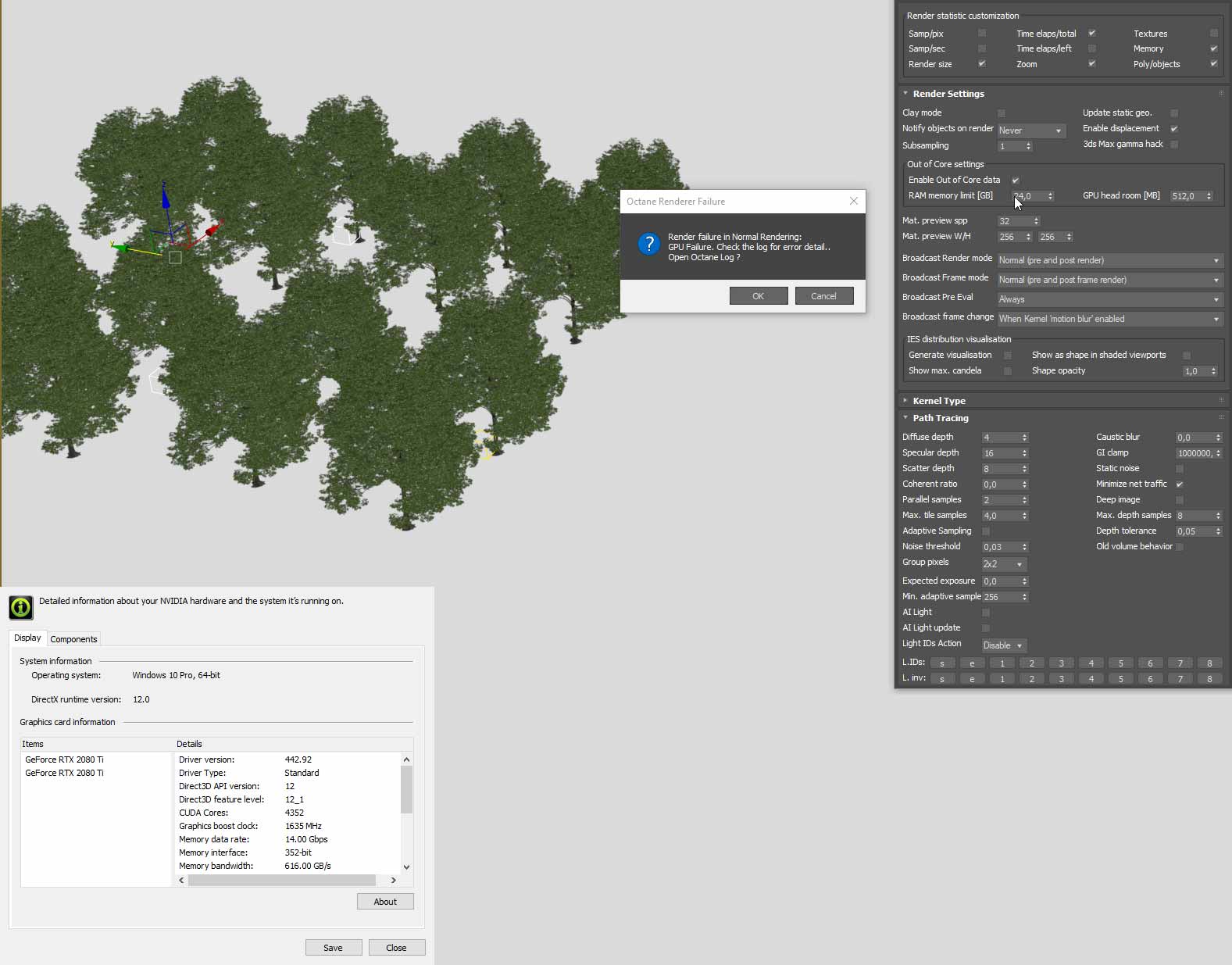Toggle the Time elaps/total checkbox
This screenshot has height=965, width=1232.
coord(1092,33)
